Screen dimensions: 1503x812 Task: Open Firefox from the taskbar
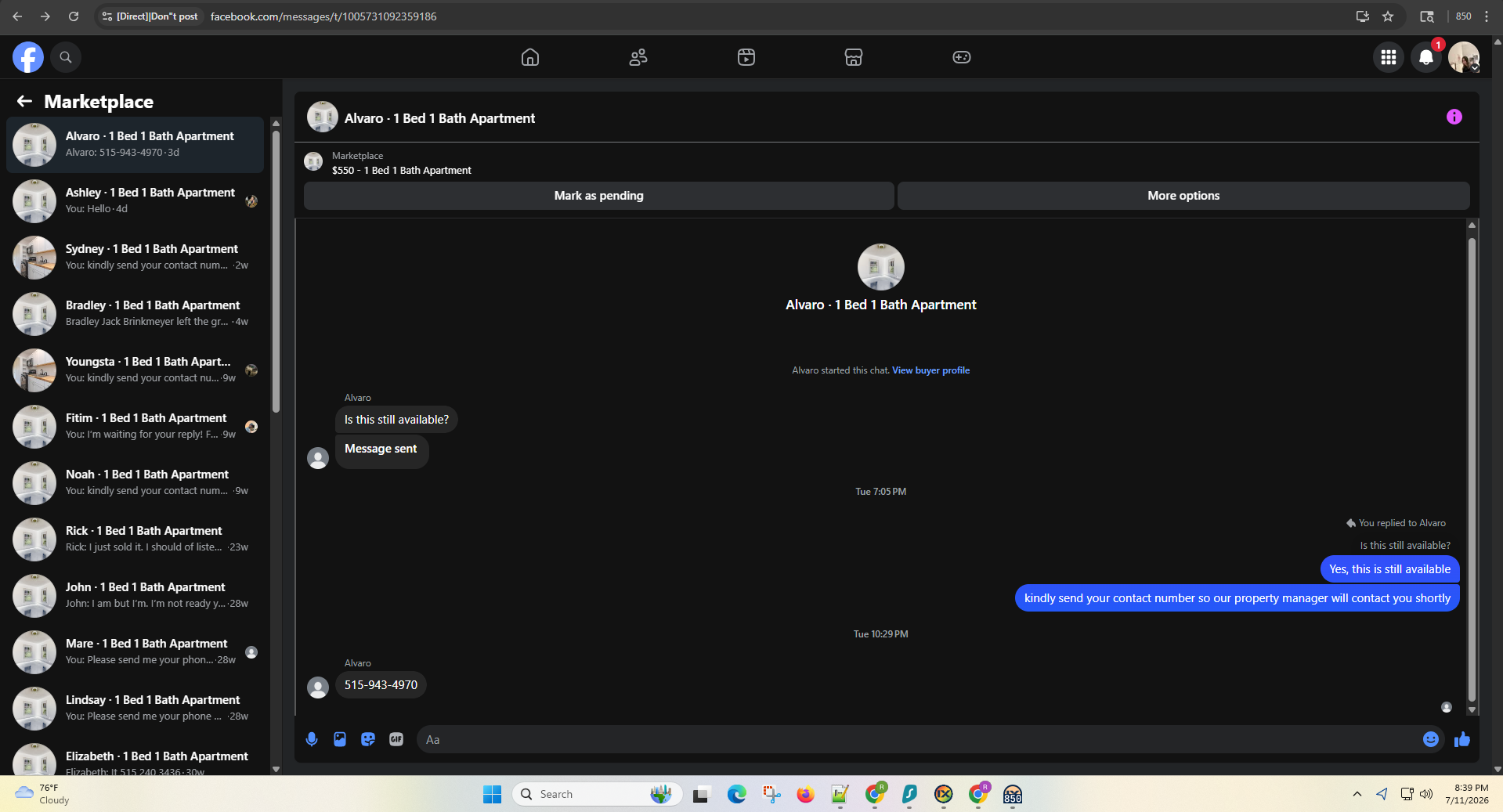coord(805,794)
